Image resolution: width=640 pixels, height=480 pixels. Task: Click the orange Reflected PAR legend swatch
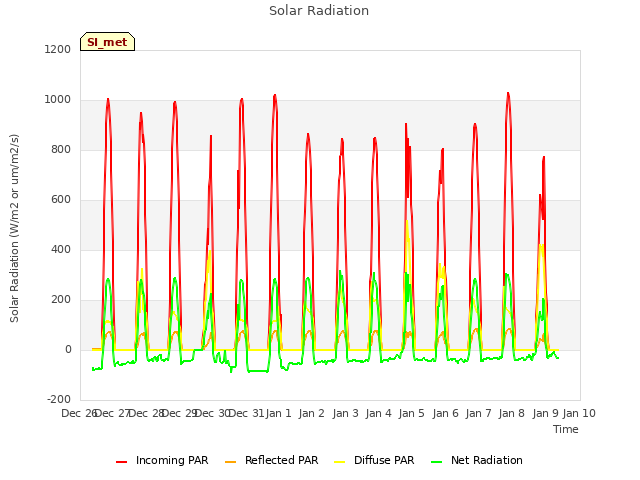pos(231,462)
